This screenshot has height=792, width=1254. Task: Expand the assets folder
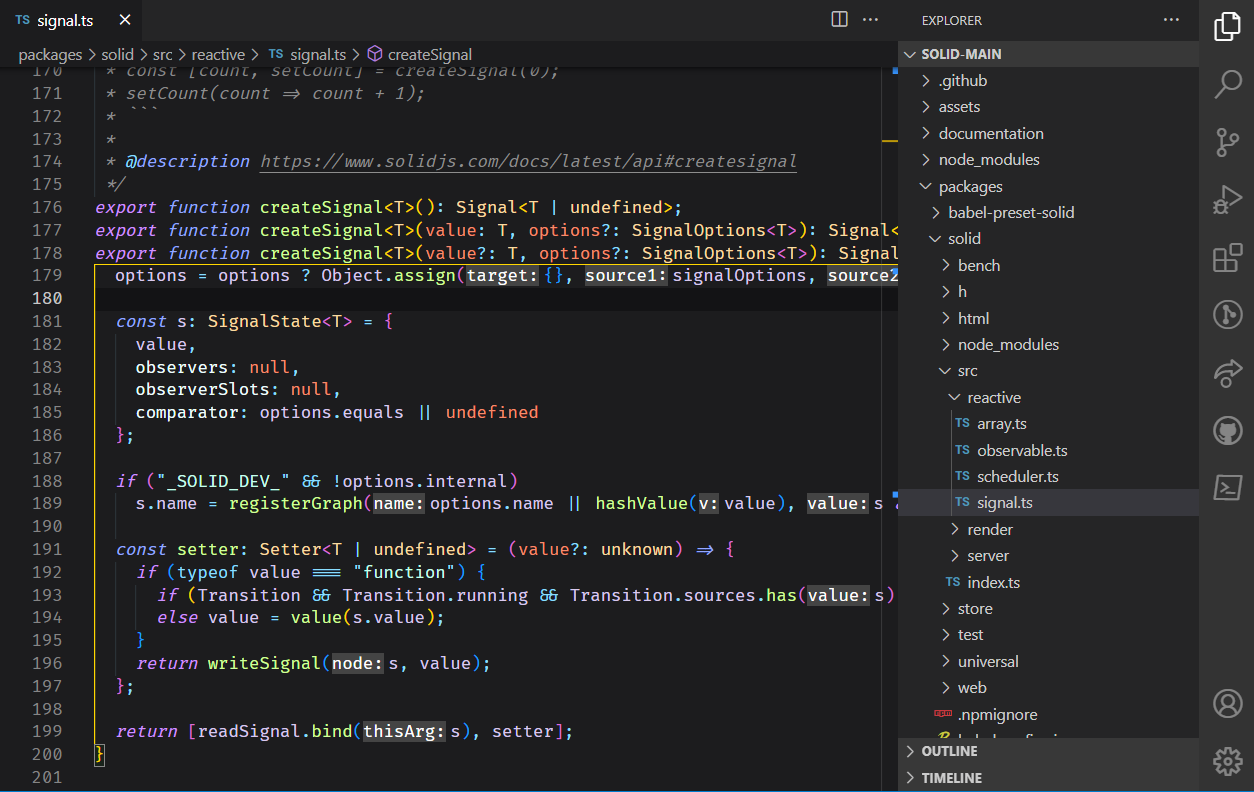click(x=1048, y=107)
